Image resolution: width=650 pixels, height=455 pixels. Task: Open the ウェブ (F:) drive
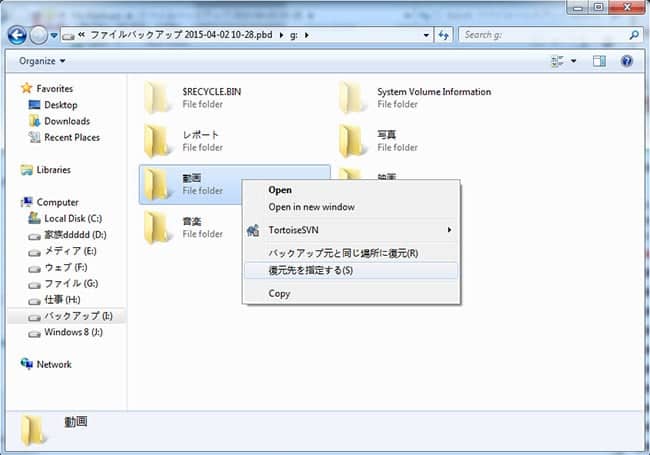tap(65, 267)
